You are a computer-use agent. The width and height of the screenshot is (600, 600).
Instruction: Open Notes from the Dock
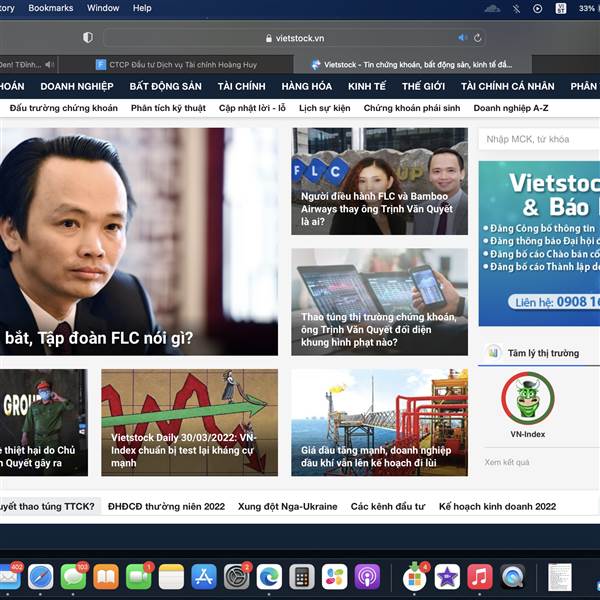pos(171,577)
